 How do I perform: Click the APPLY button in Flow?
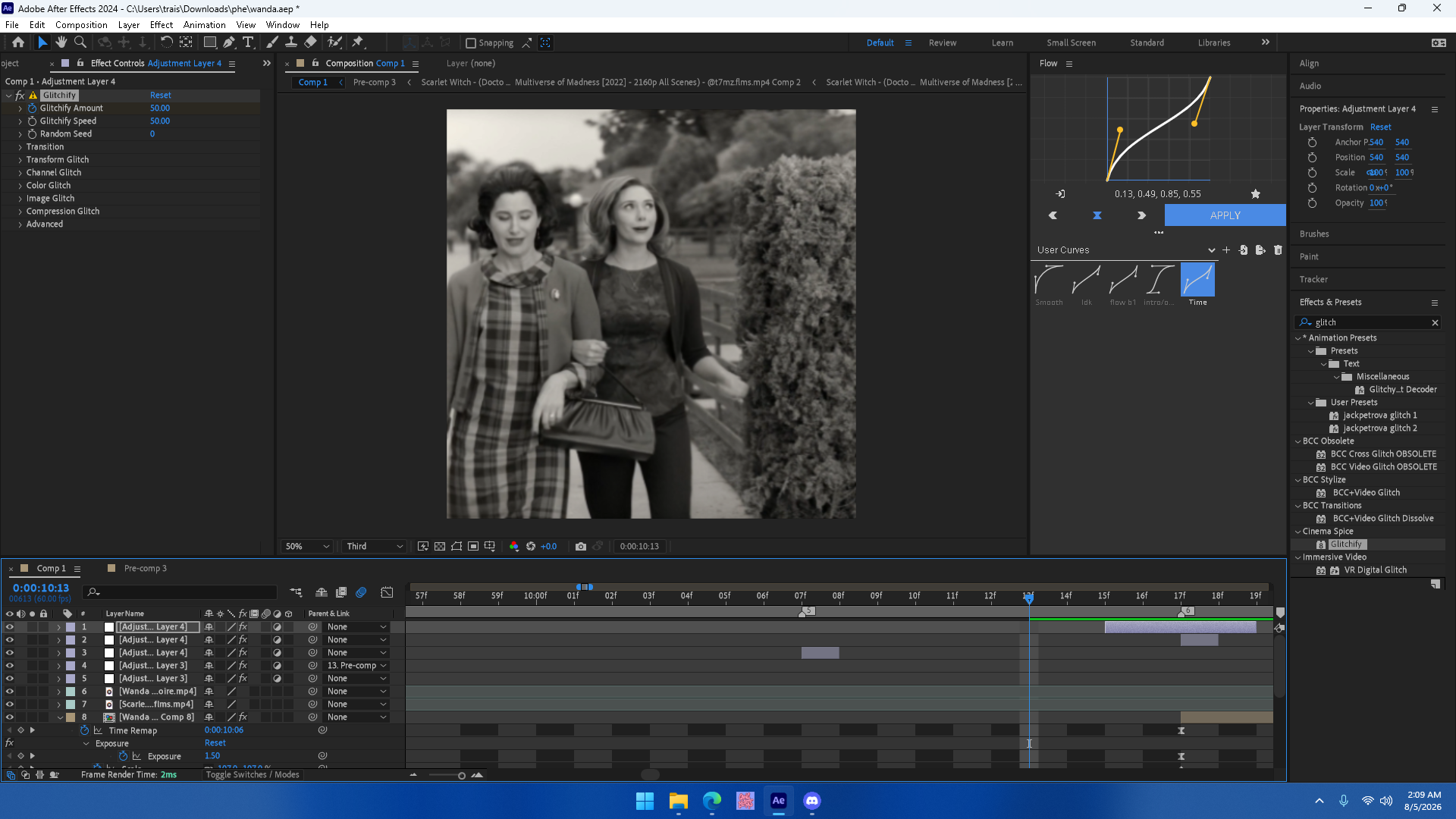[x=1225, y=215]
